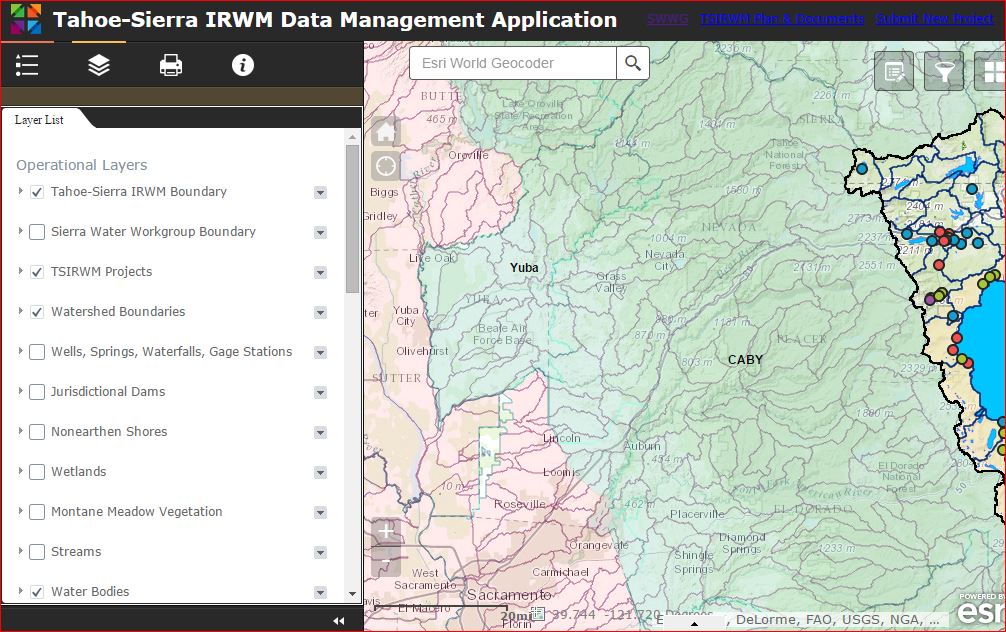Screen dimensions: 1006x632
Task: Enable the Streams layer checkbox
Action: 37,552
